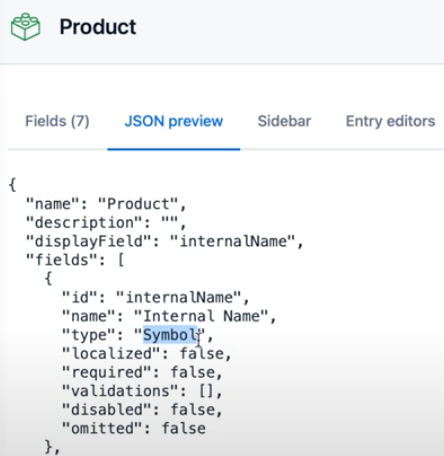Click the green Product content type icon
The width and height of the screenshot is (444, 456).
tap(25, 27)
